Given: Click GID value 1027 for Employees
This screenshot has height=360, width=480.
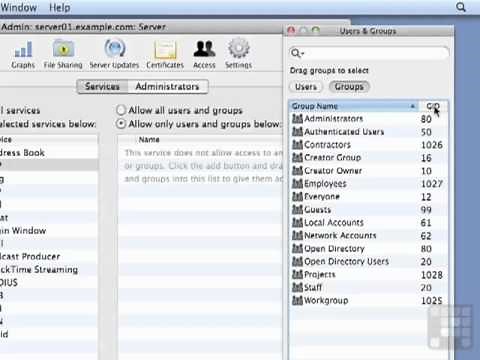Looking at the screenshot, I should pyautogui.click(x=432, y=184).
